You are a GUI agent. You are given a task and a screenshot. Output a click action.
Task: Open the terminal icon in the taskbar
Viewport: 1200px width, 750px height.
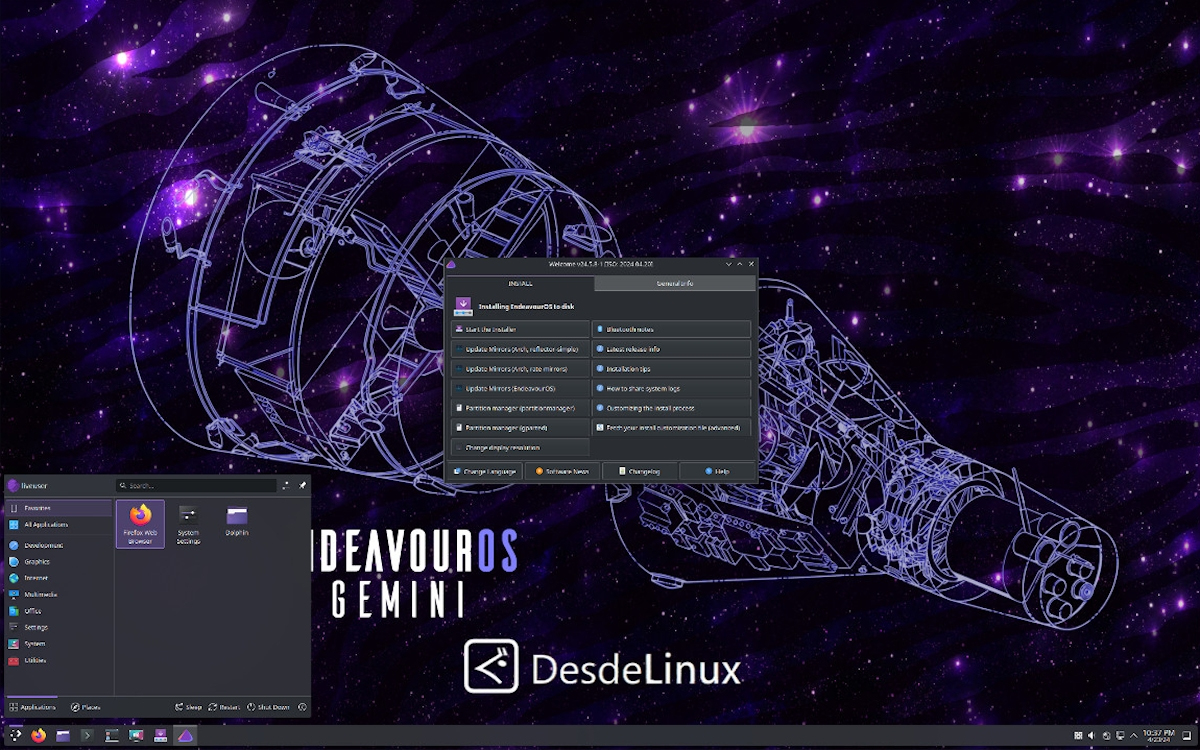click(87, 736)
